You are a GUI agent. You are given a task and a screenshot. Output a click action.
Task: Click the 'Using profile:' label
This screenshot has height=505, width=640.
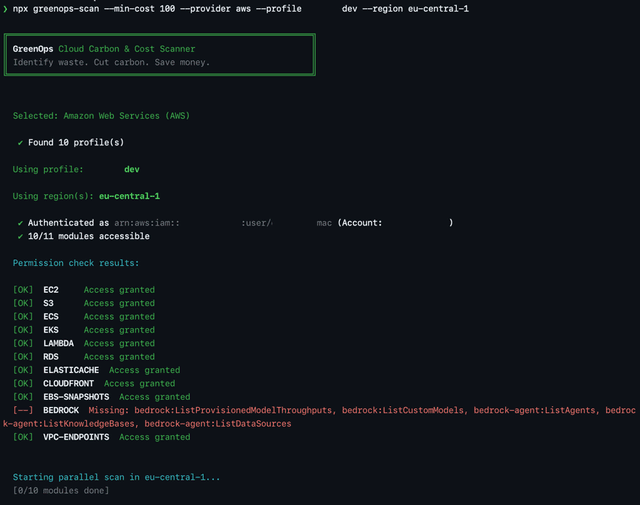[48, 169]
